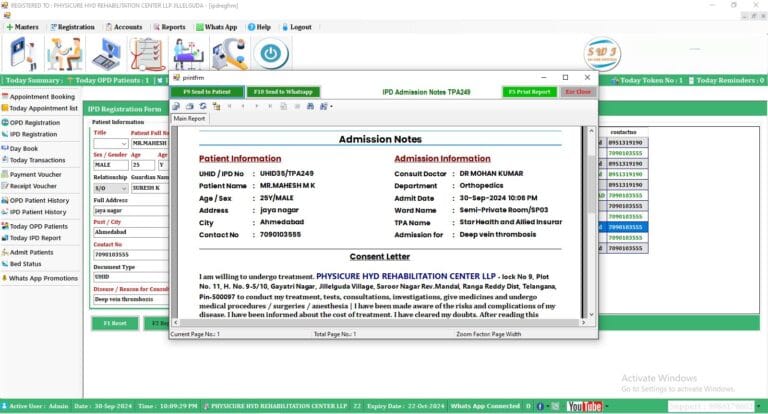The width and height of the screenshot is (768, 414).
Task: Open Receipt Voucher in sidebar
Action: pos(29,186)
